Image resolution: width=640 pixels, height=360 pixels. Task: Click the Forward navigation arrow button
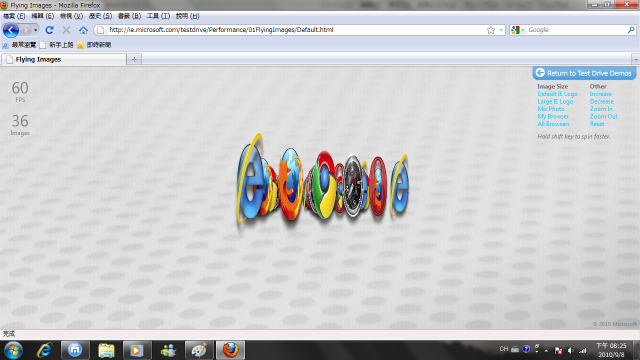[26, 30]
